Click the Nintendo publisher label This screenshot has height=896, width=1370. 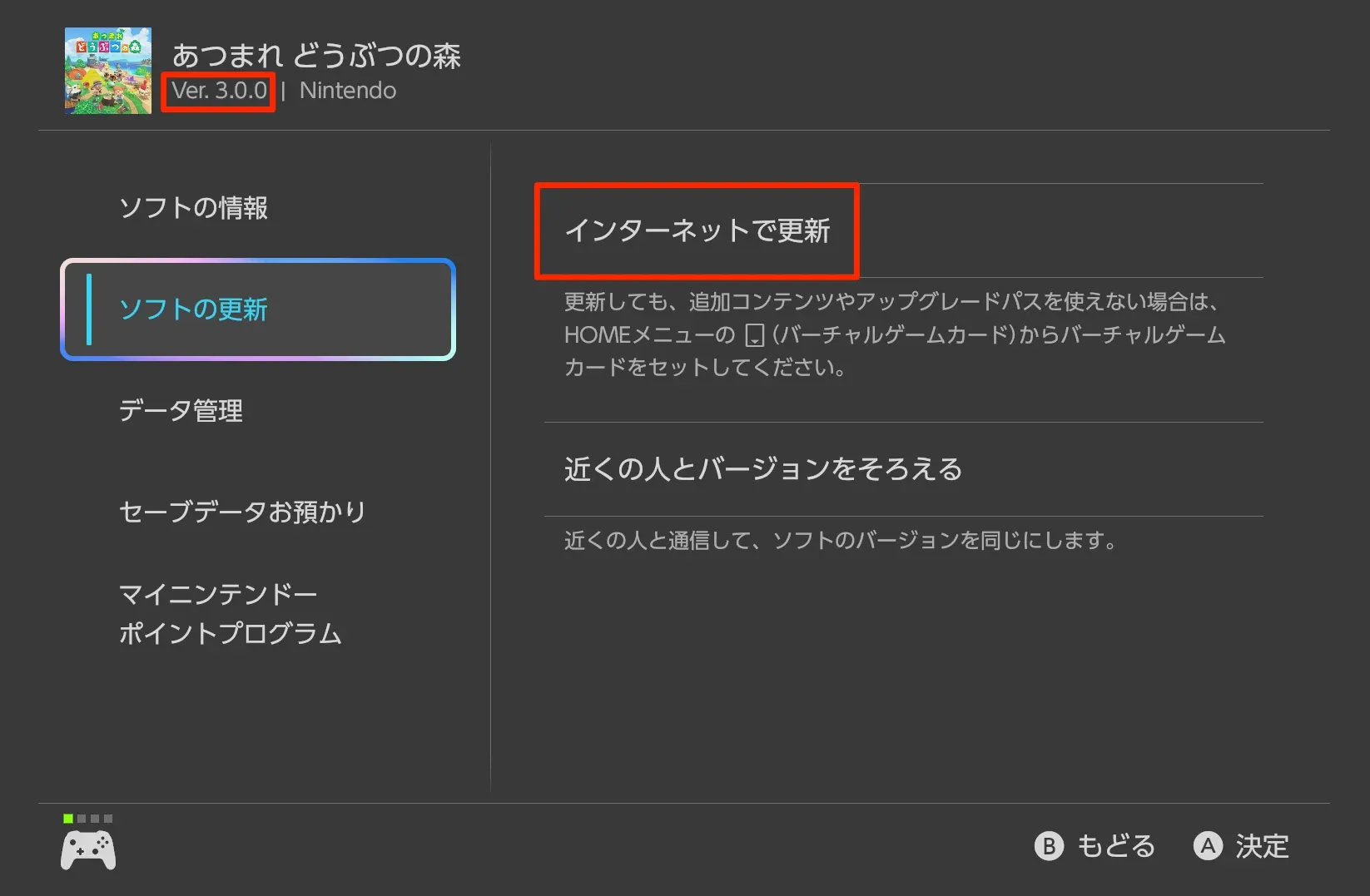click(x=348, y=91)
